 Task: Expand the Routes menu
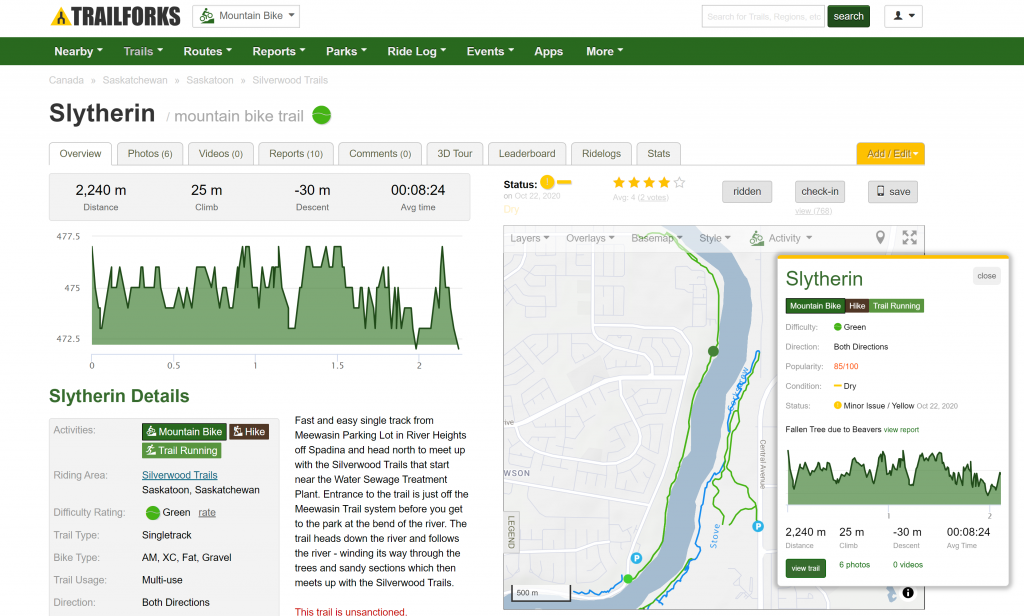(x=208, y=52)
